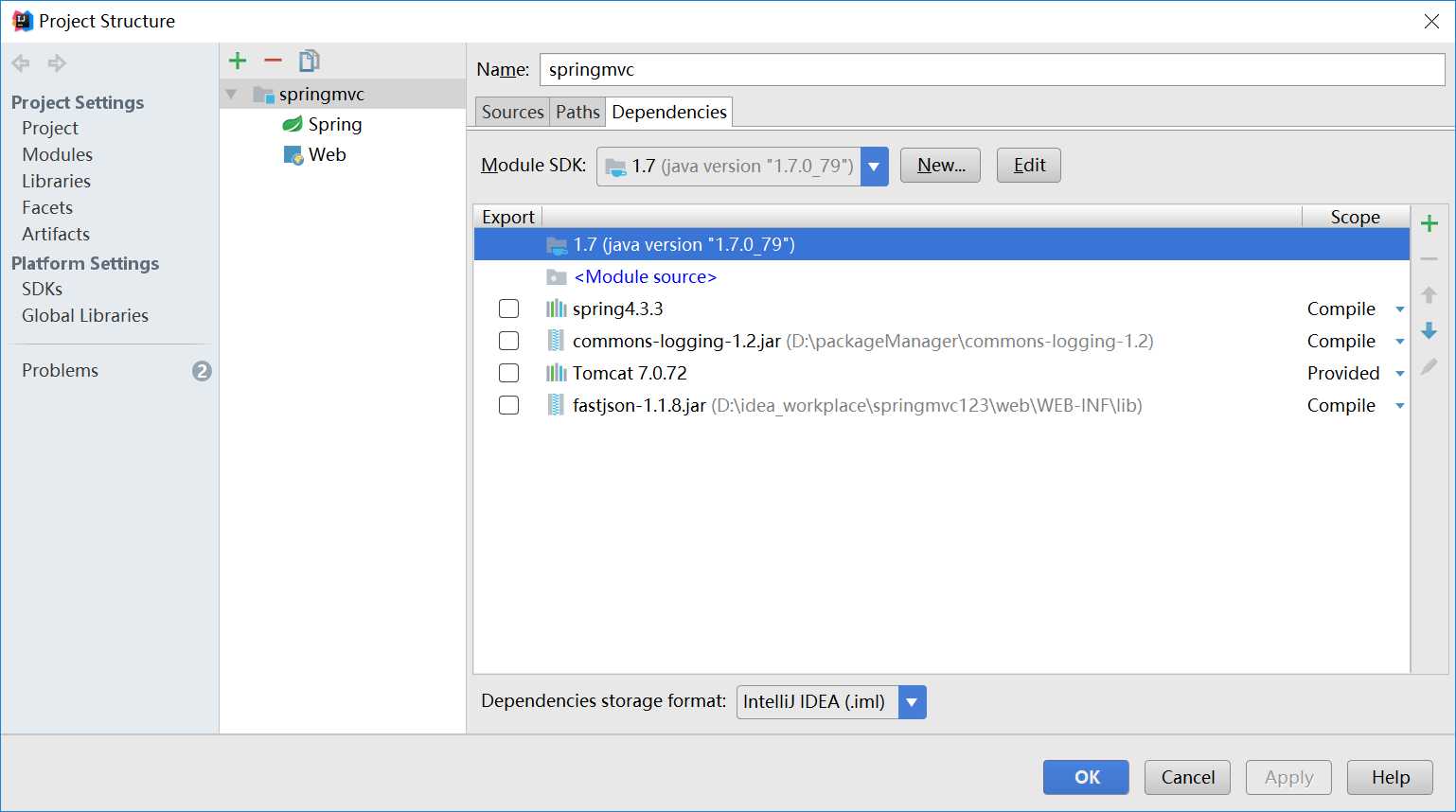Collapse the springmvc module tree node
This screenshot has width=1456, height=812.
[231, 94]
